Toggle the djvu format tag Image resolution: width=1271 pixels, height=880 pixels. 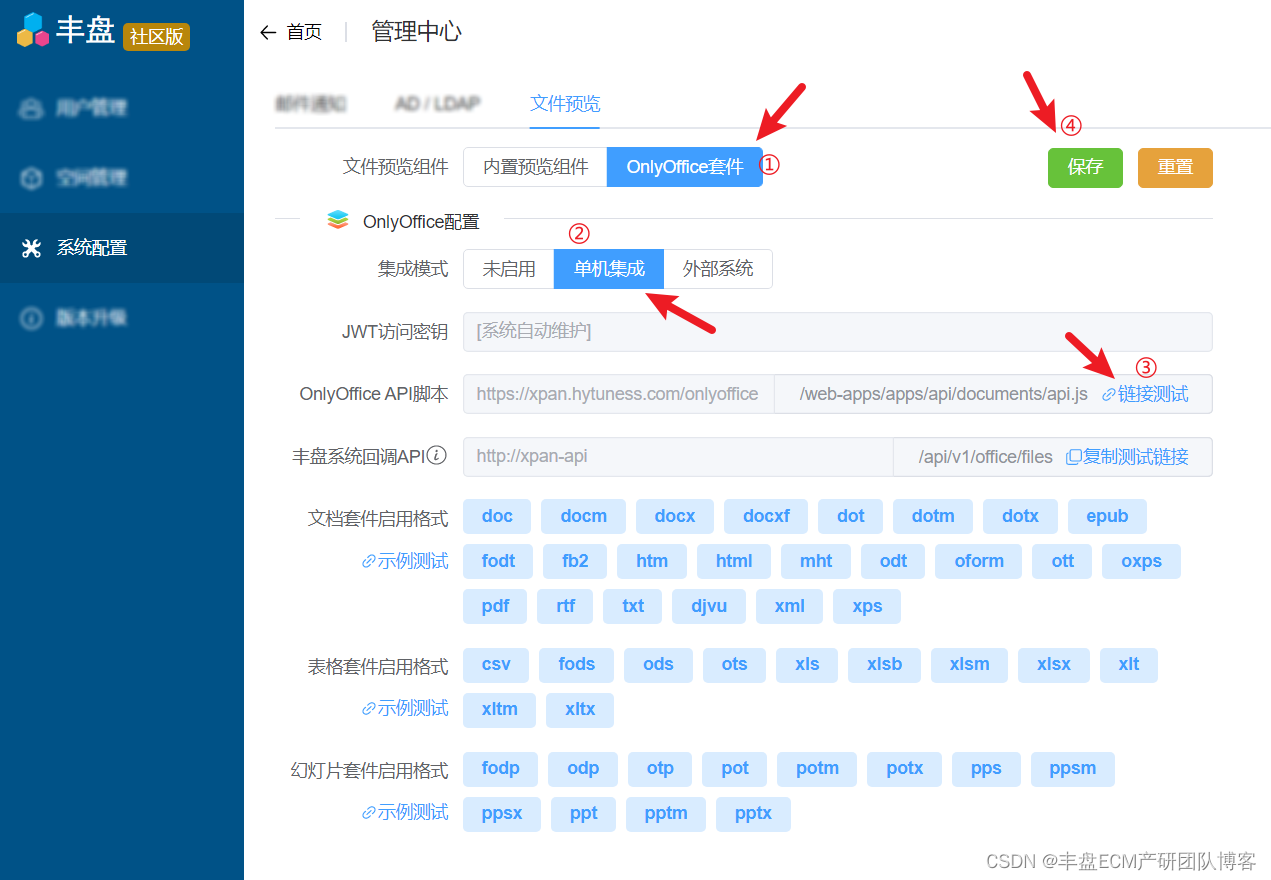(x=709, y=606)
